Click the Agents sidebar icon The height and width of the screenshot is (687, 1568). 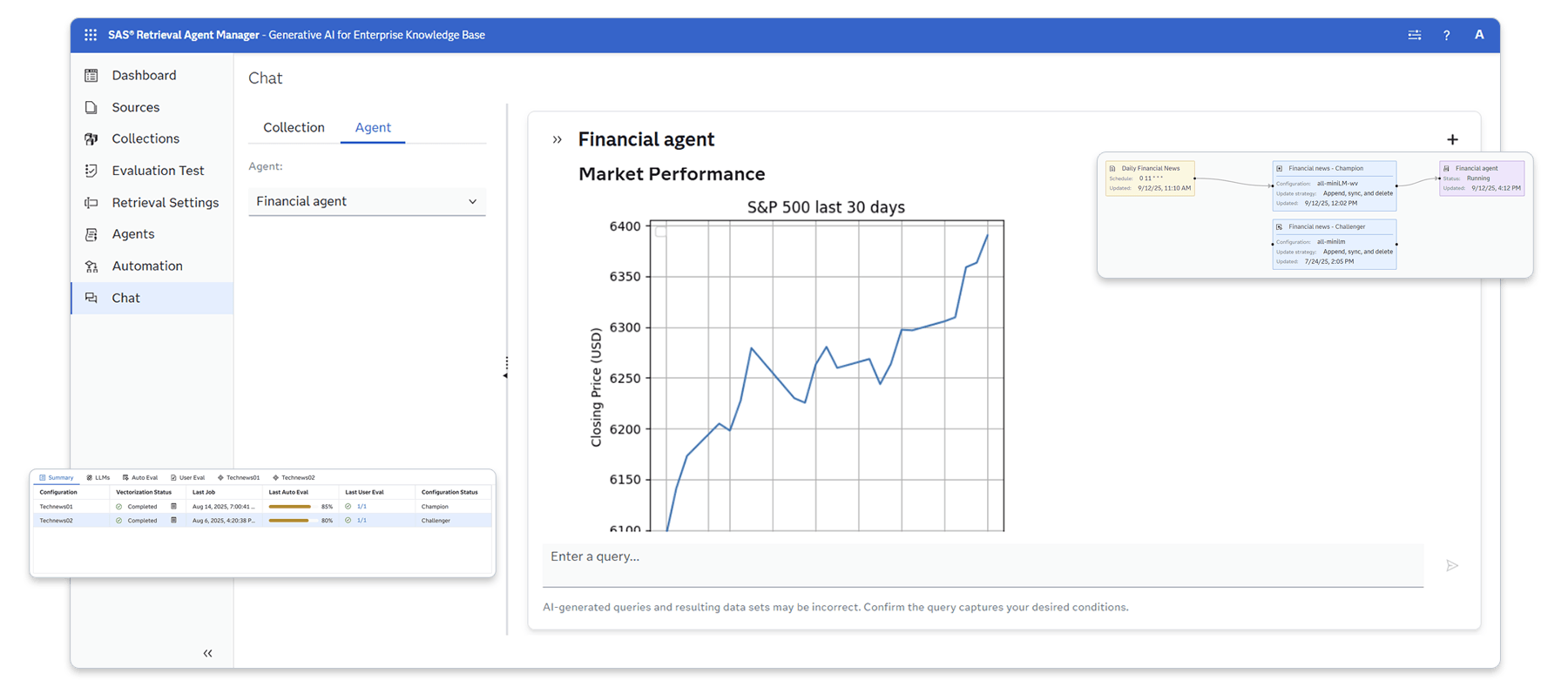pos(91,234)
